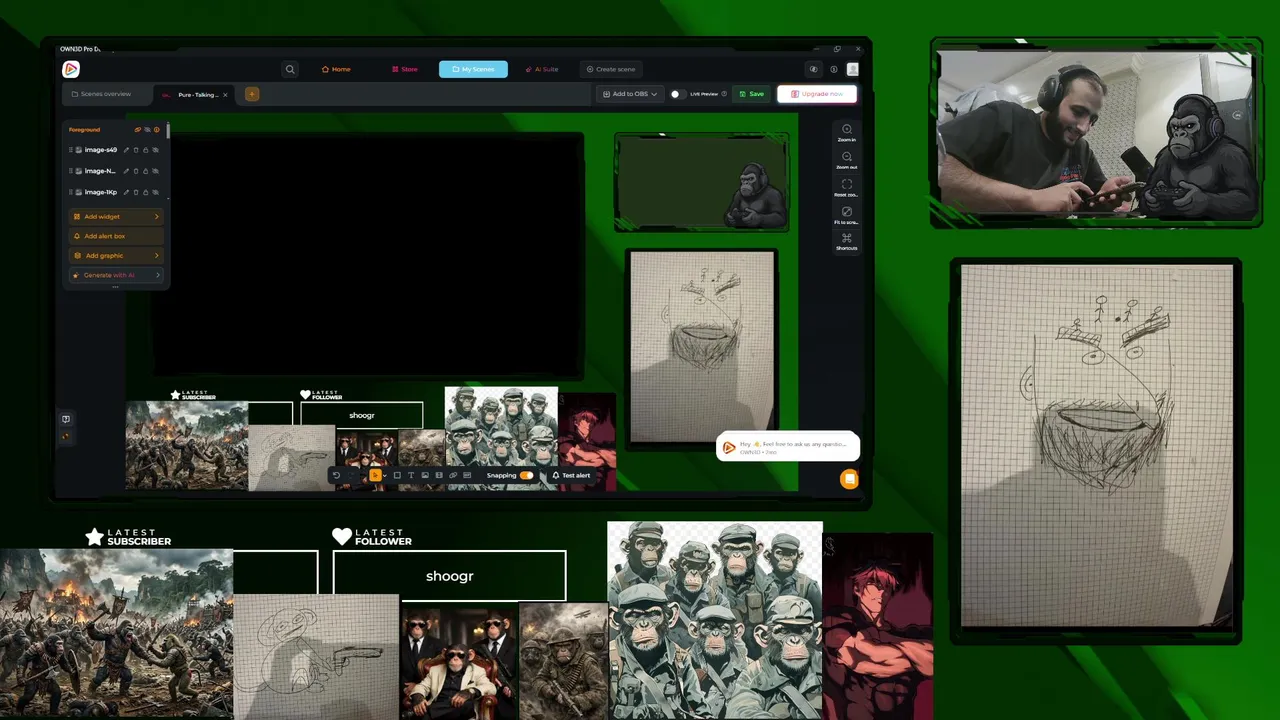Select the image-s49 layer name
Viewport: 1280px width, 720px height.
pyautogui.click(x=101, y=150)
